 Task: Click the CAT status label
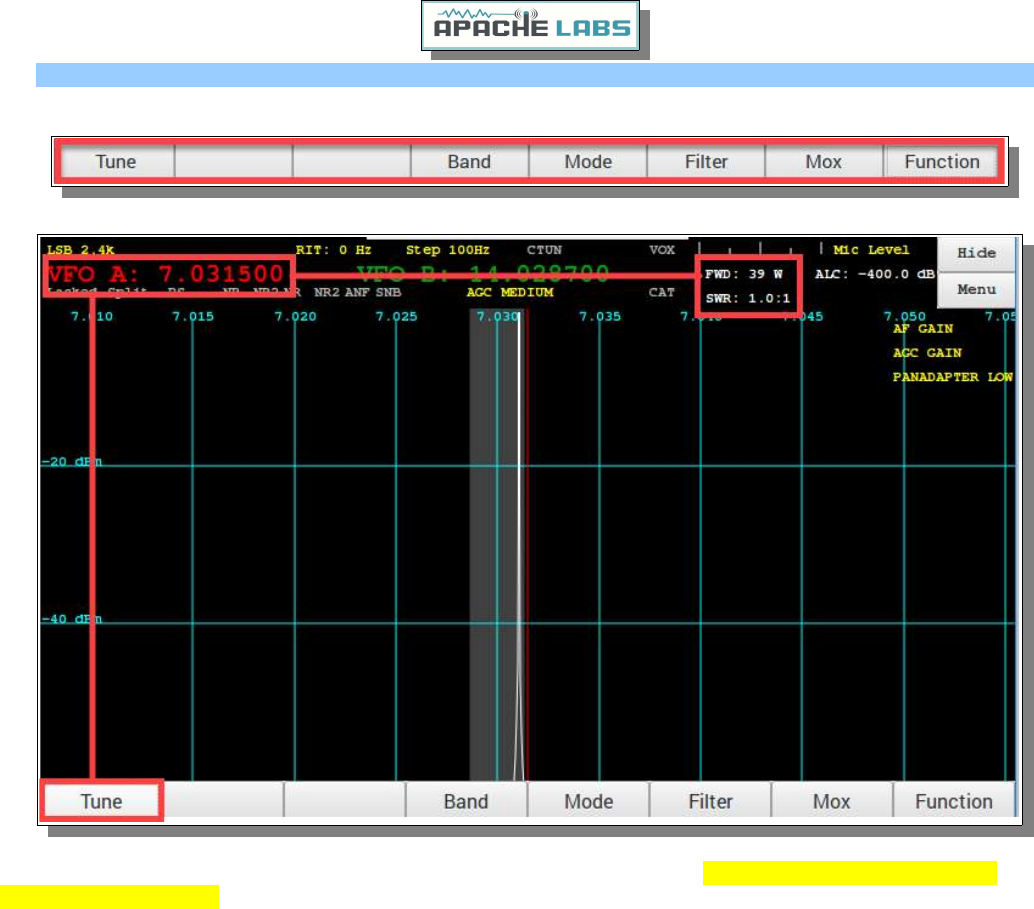click(x=661, y=292)
